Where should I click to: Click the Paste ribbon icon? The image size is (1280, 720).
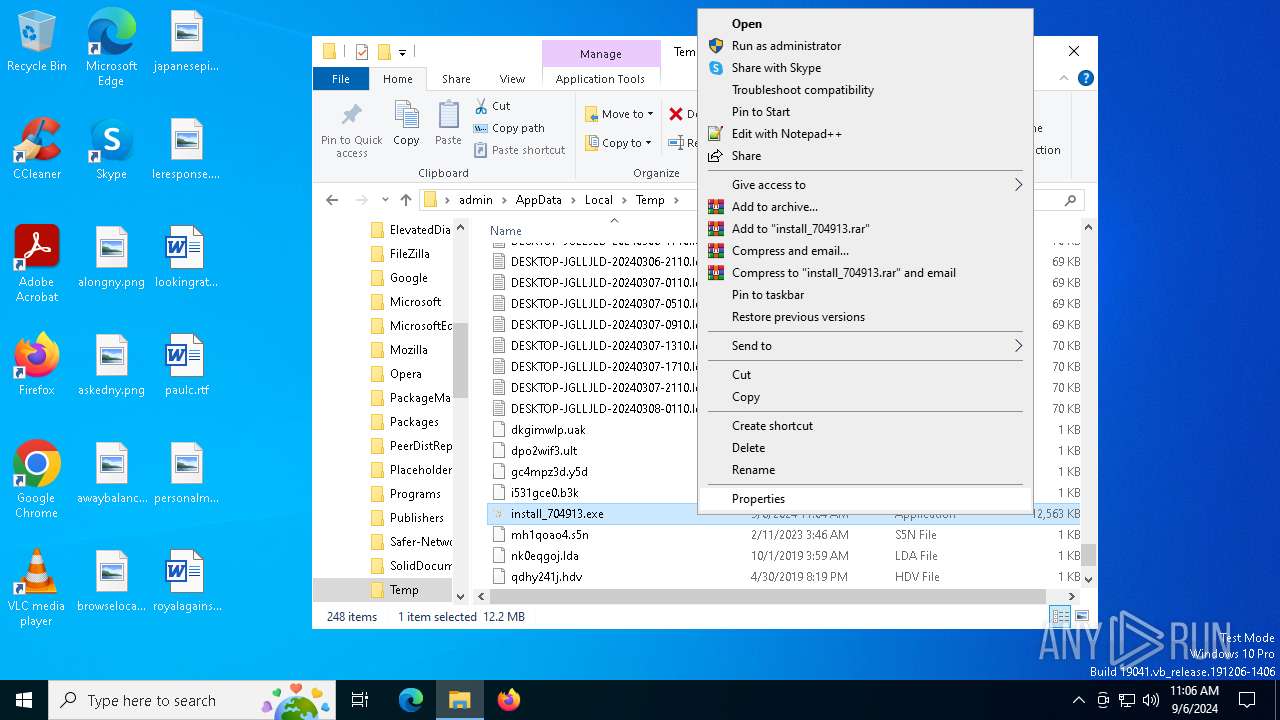point(448,124)
